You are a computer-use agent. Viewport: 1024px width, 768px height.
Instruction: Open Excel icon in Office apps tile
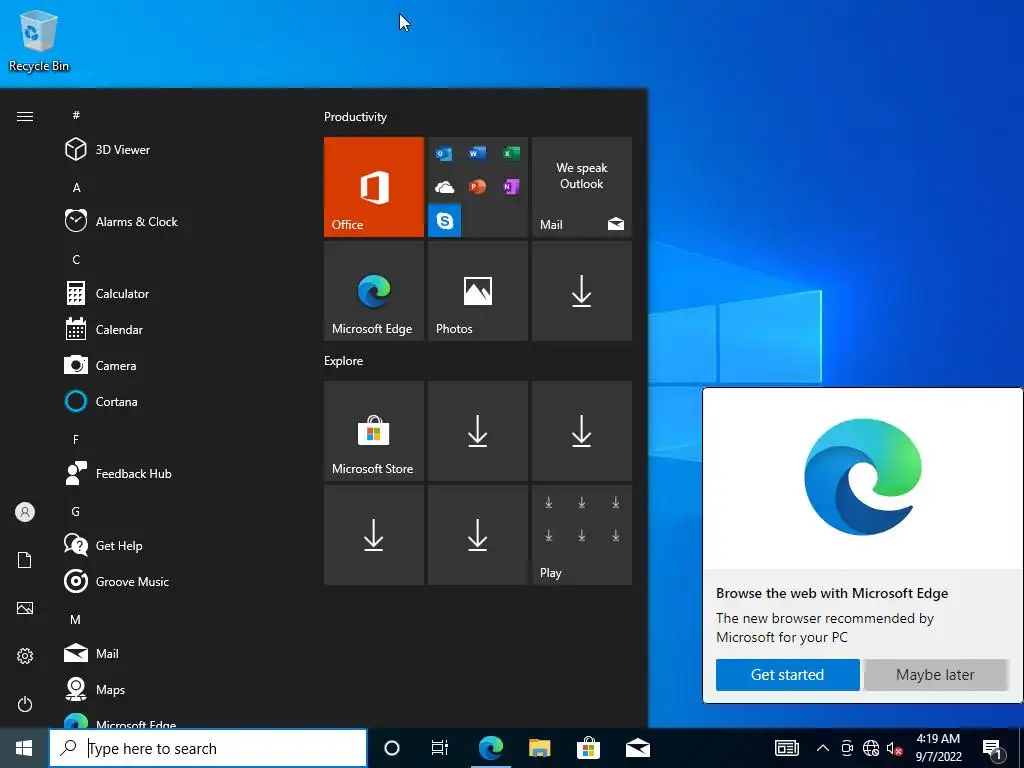pyautogui.click(x=511, y=153)
